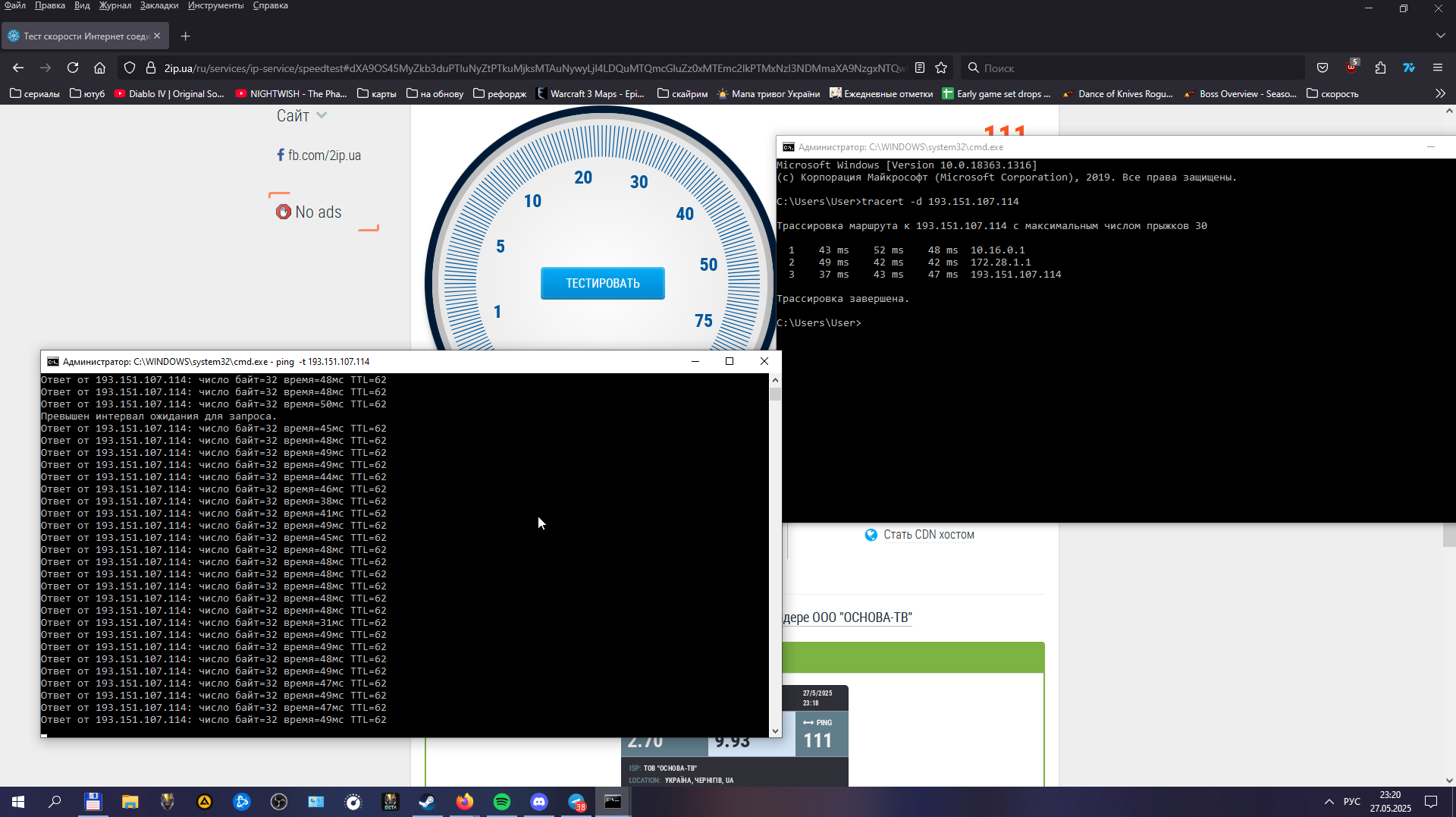This screenshot has height=817, width=1456.
Task: Open the Firefox extensions panel
Action: tap(1380, 68)
